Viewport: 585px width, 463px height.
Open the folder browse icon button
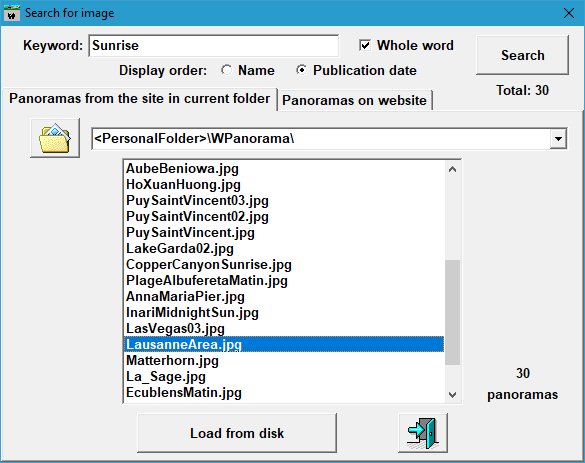(55, 138)
